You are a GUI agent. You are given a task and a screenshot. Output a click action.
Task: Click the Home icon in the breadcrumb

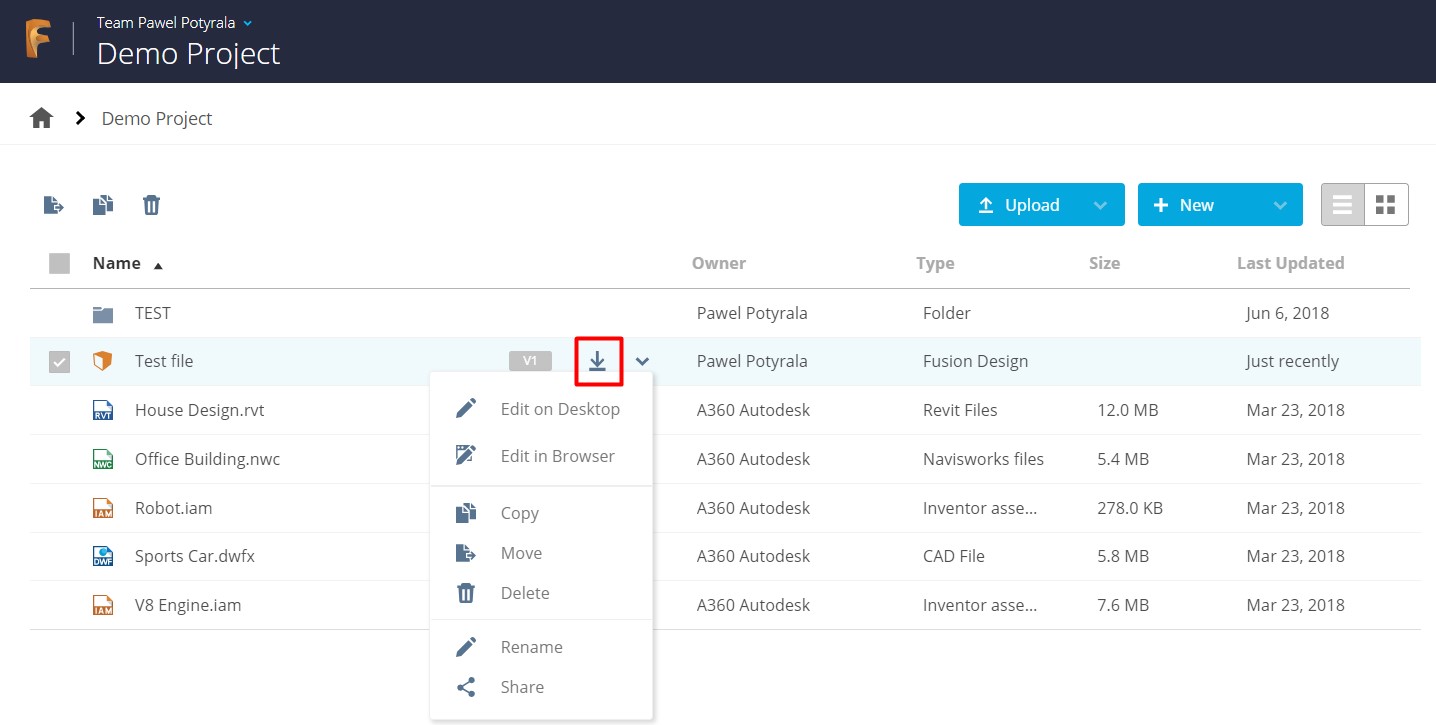41,117
